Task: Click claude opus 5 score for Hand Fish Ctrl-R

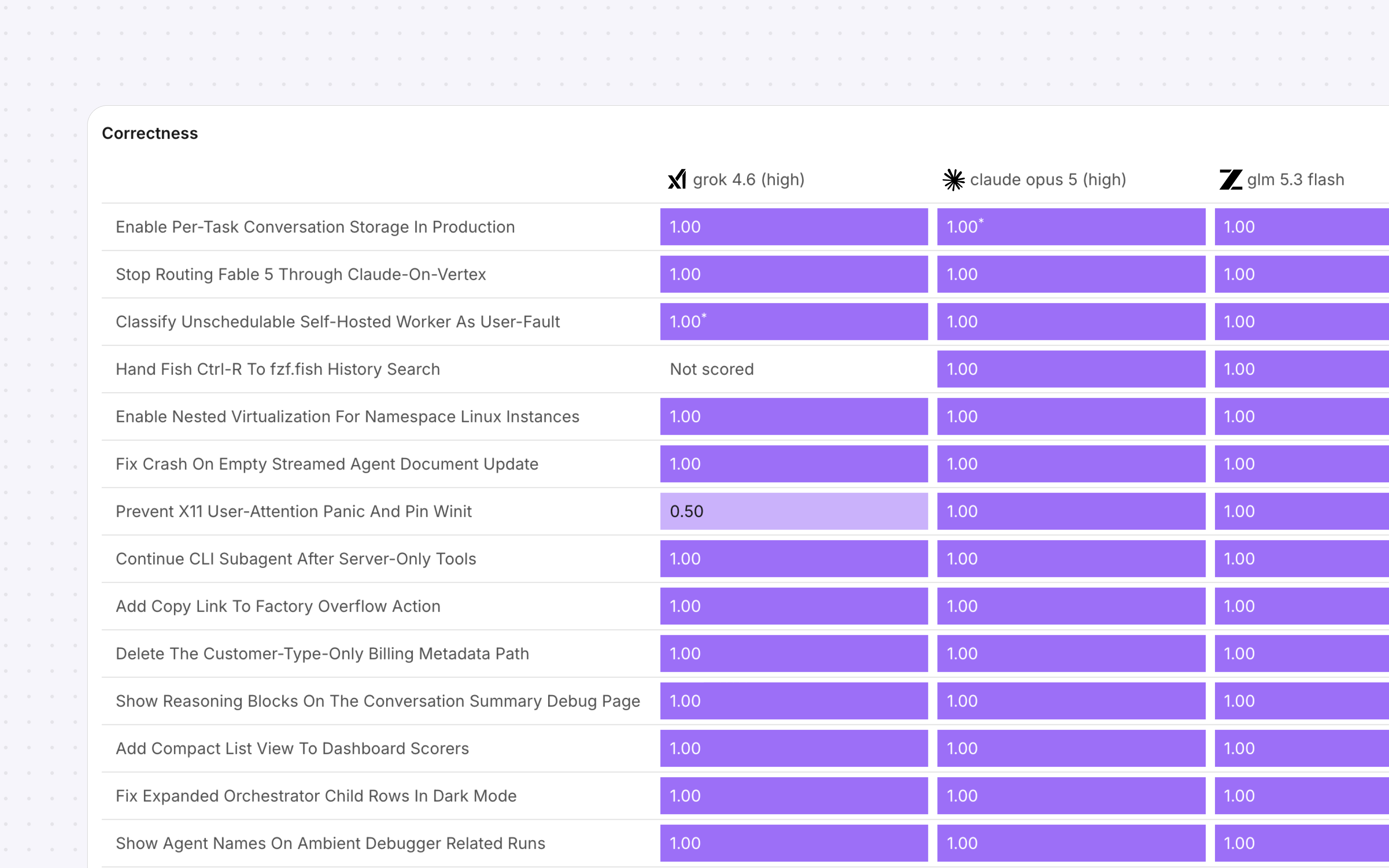Action: [x=1071, y=369]
